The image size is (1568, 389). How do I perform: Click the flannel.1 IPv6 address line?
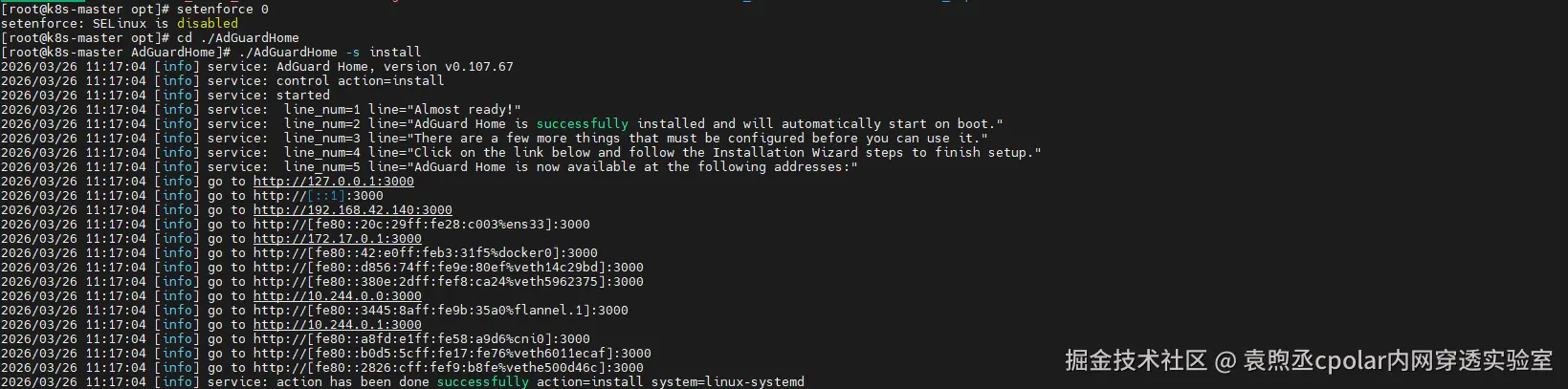[x=441, y=311]
